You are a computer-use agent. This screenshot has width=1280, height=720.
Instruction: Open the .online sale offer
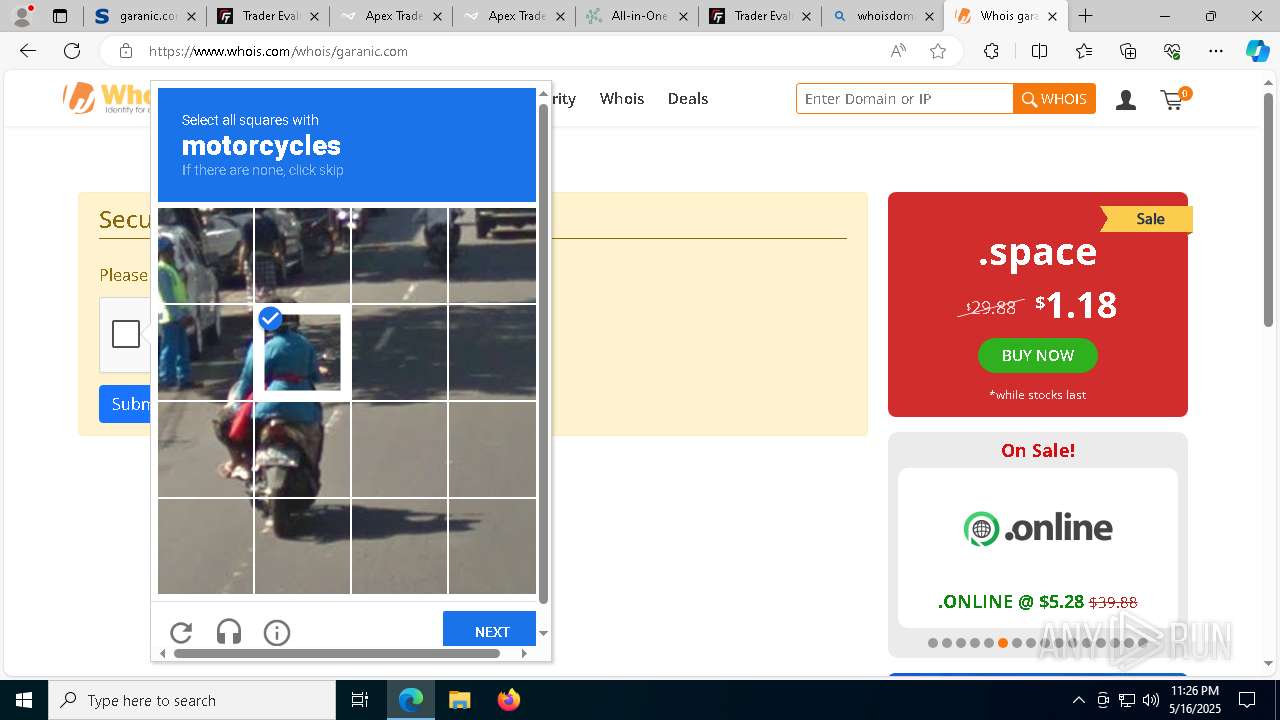coord(1038,547)
